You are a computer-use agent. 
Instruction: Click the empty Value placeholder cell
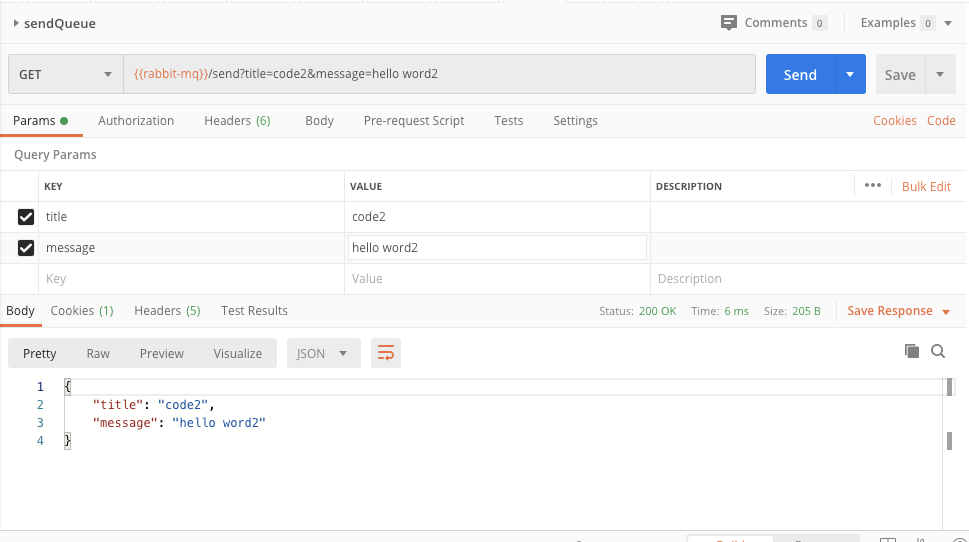pyautogui.click(x=497, y=279)
